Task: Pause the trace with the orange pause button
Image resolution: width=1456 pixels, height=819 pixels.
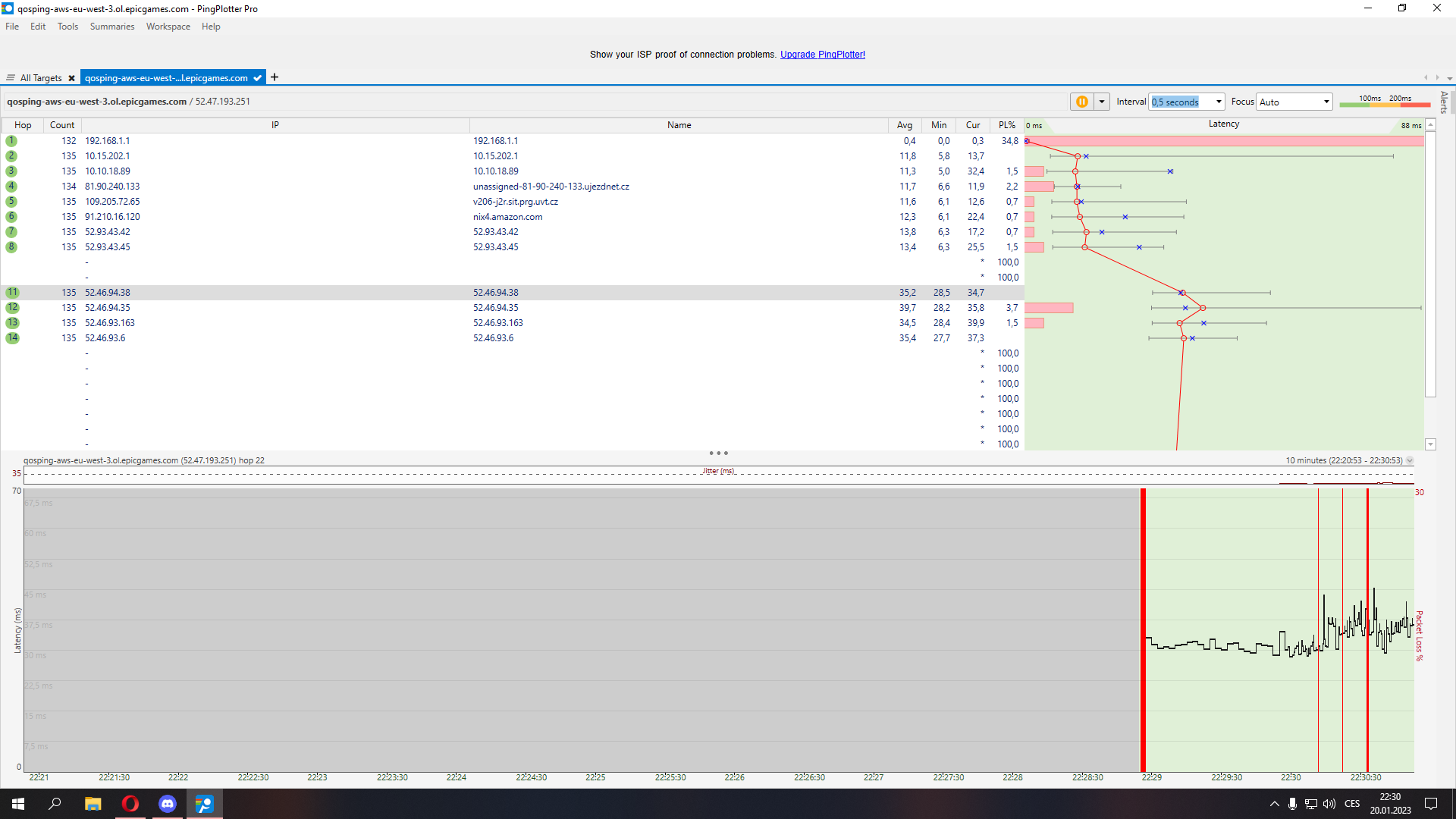Action: (1082, 102)
